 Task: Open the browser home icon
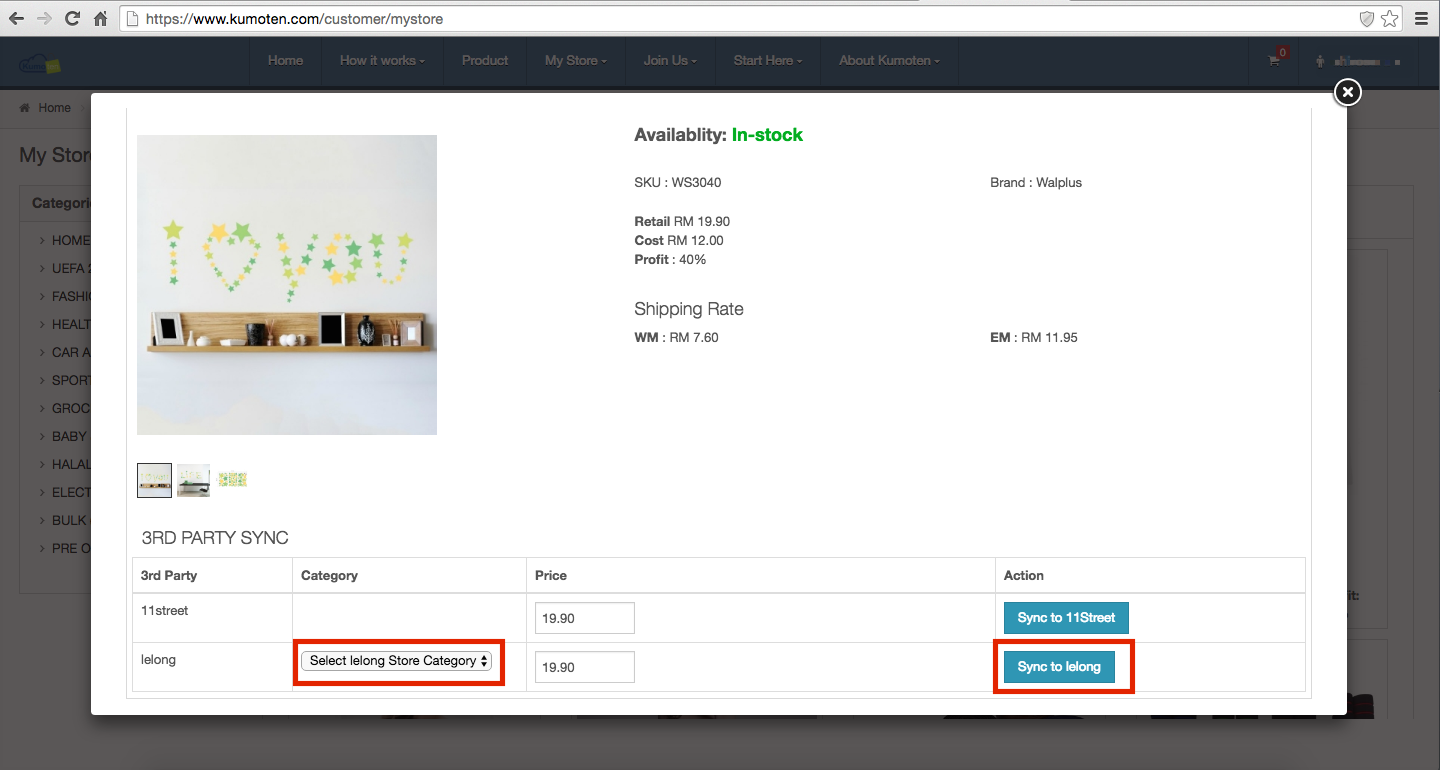click(100, 19)
